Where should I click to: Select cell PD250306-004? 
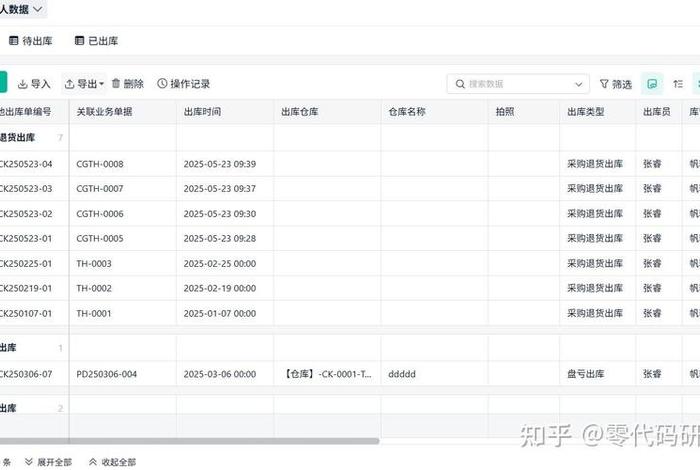pos(106,374)
